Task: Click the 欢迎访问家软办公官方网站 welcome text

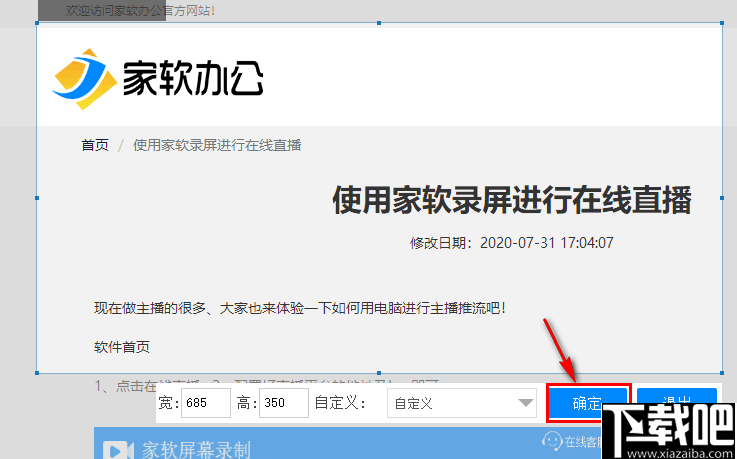Action: pos(140,11)
